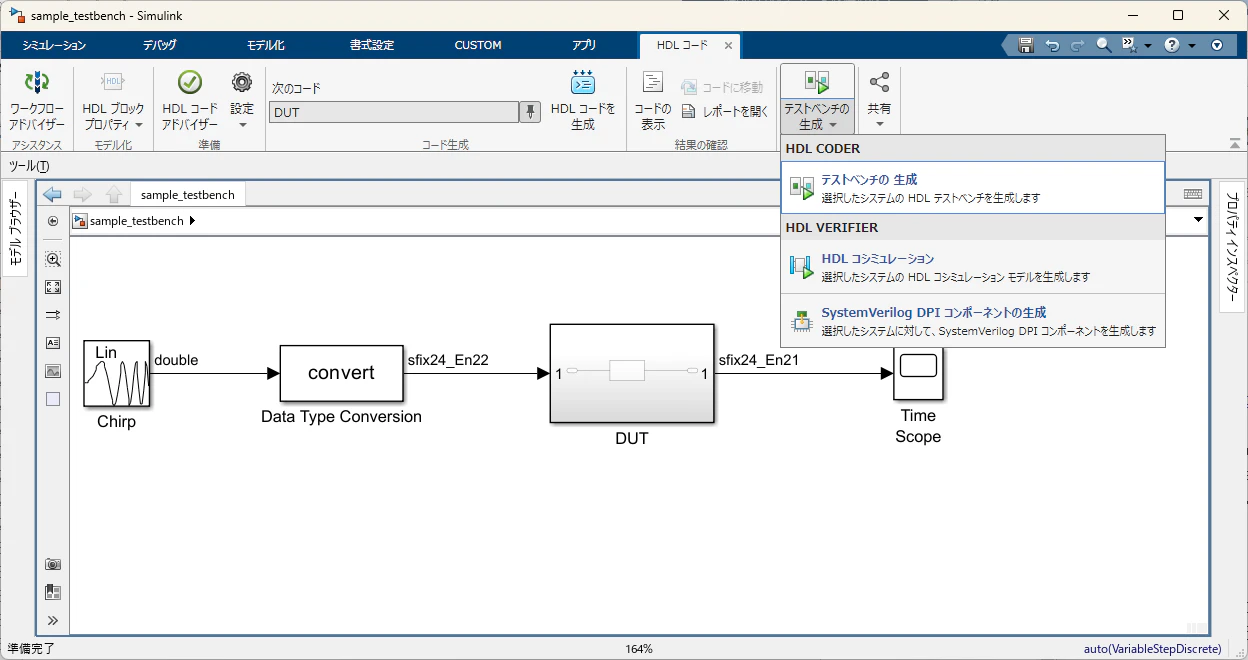Click the auto(VariableStepDiscrete) solver link
The width and height of the screenshot is (1248, 660).
pos(1152,649)
